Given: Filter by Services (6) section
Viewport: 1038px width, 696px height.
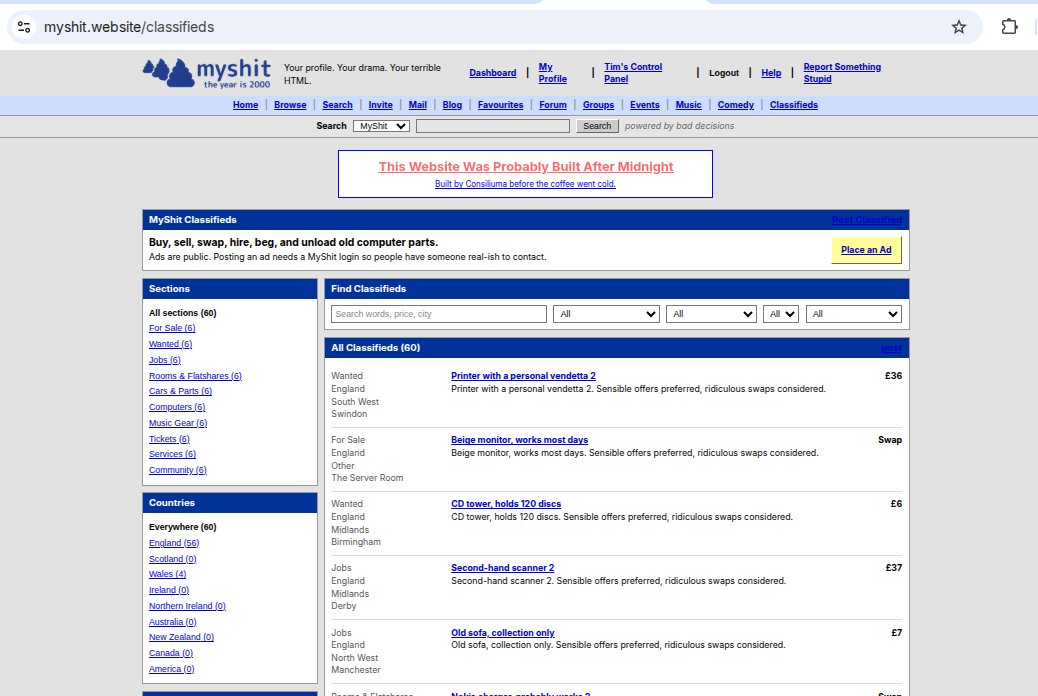Looking at the screenshot, I should (172, 454).
